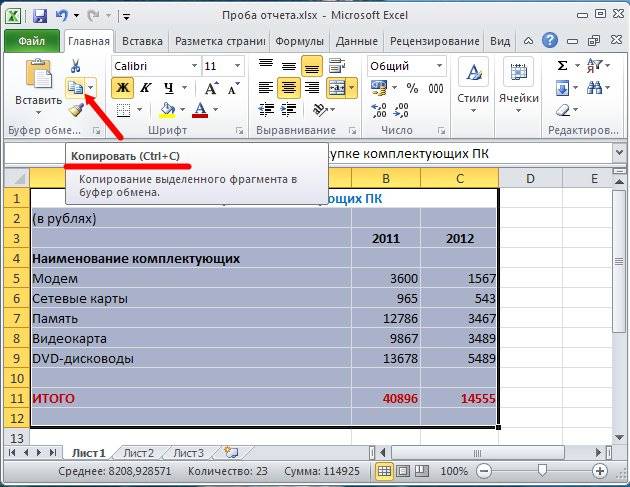
Task: Toggle center horizontal alignment
Action: pos(288,87)
